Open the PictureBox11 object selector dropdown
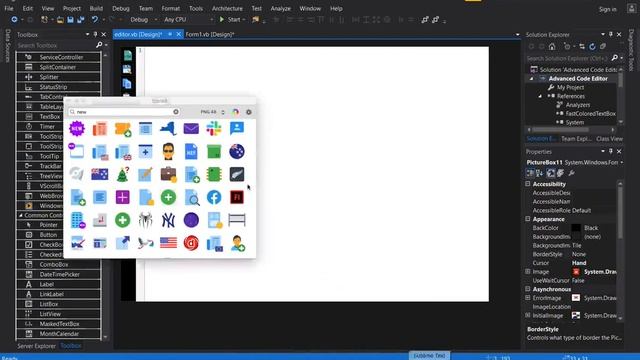The image size is (640, 360). (x=622, y=162)
